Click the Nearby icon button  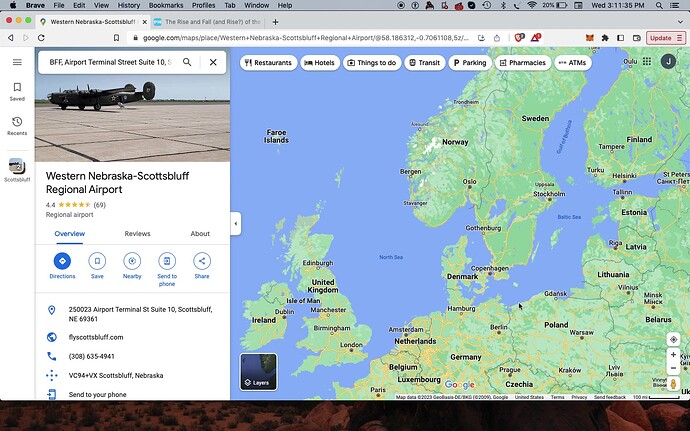point(132,261)
